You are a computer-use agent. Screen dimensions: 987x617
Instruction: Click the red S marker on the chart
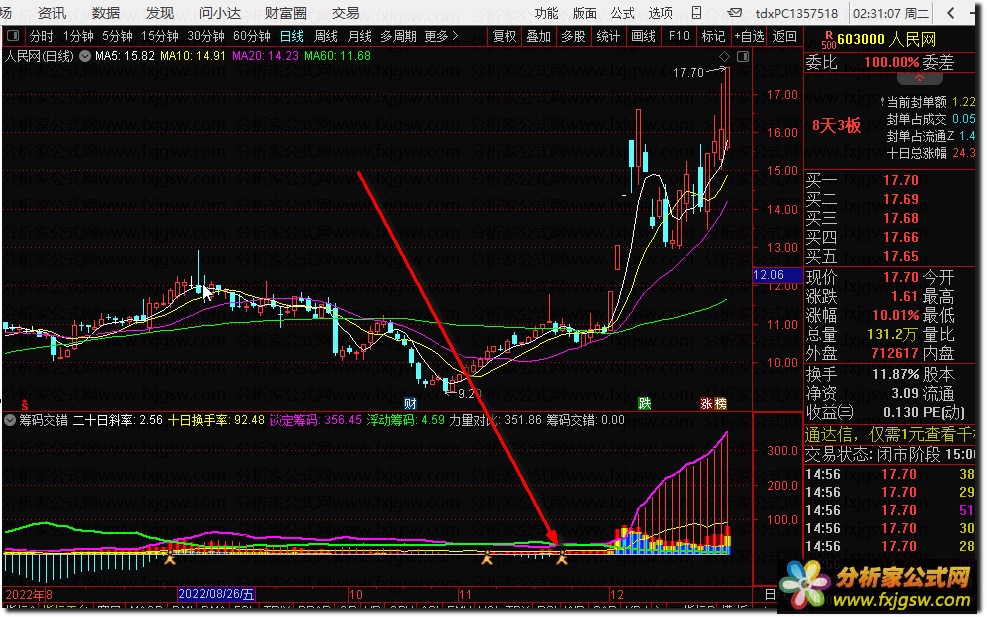[25, 404]
